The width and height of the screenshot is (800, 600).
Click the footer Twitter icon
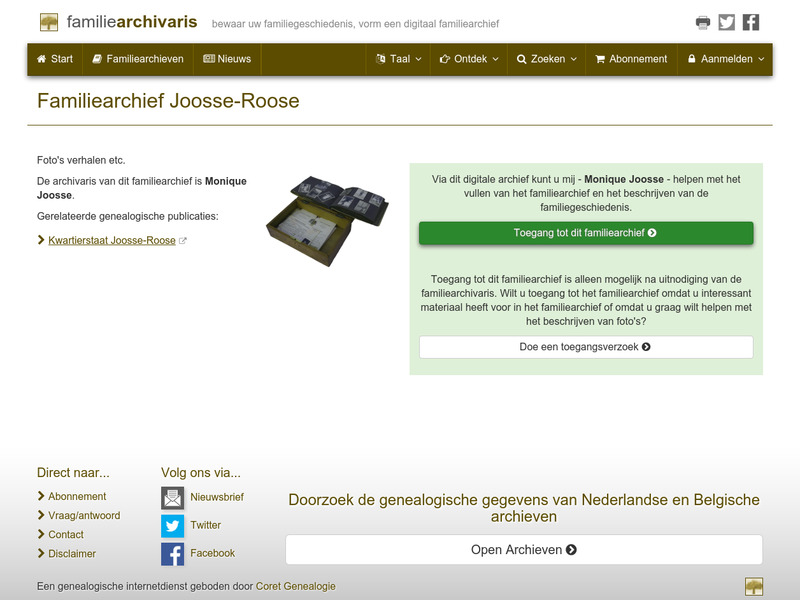tap(173, 524)
